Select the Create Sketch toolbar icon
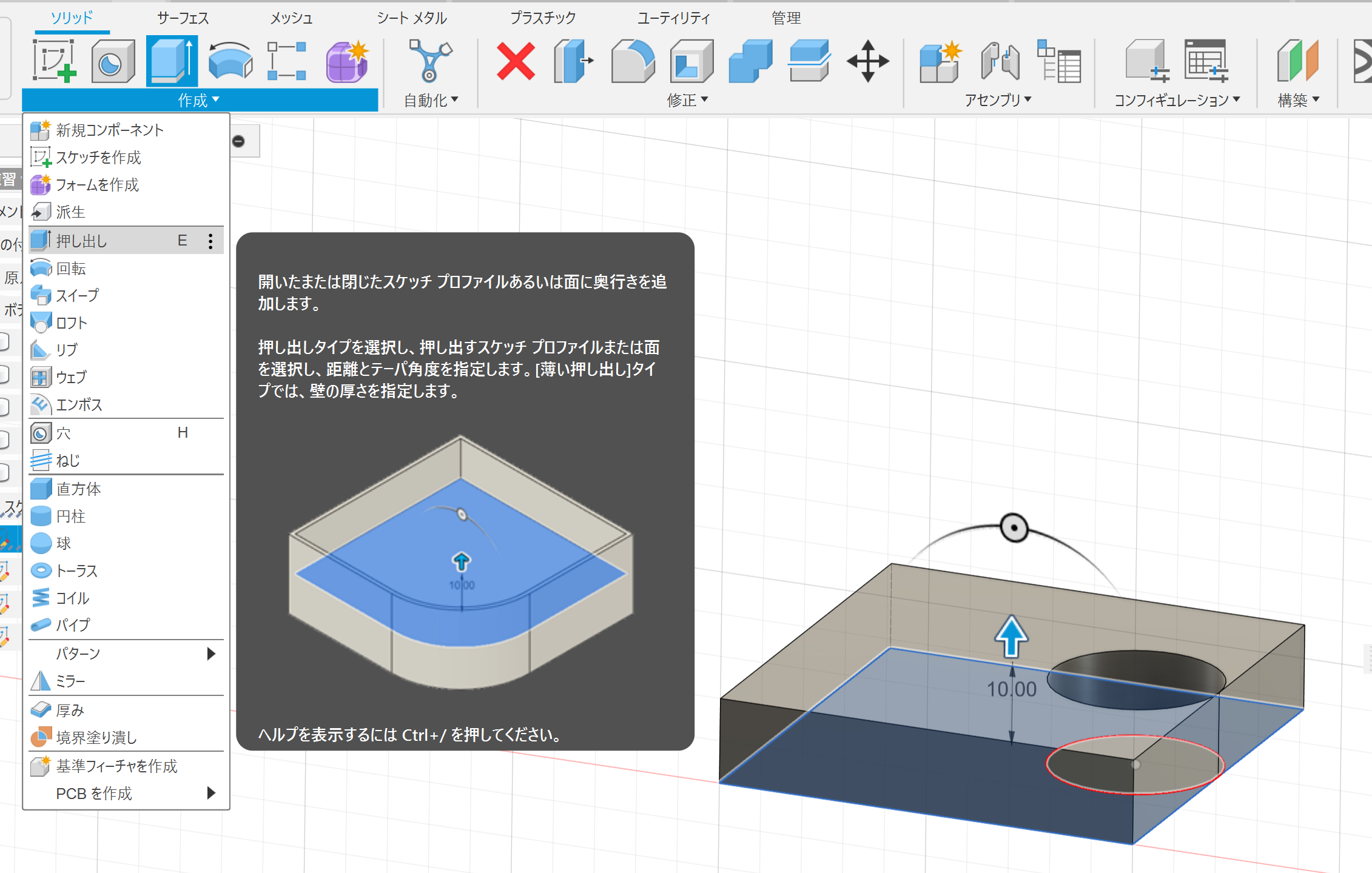This screenshot has height=873, width=1372. point(54,61)
